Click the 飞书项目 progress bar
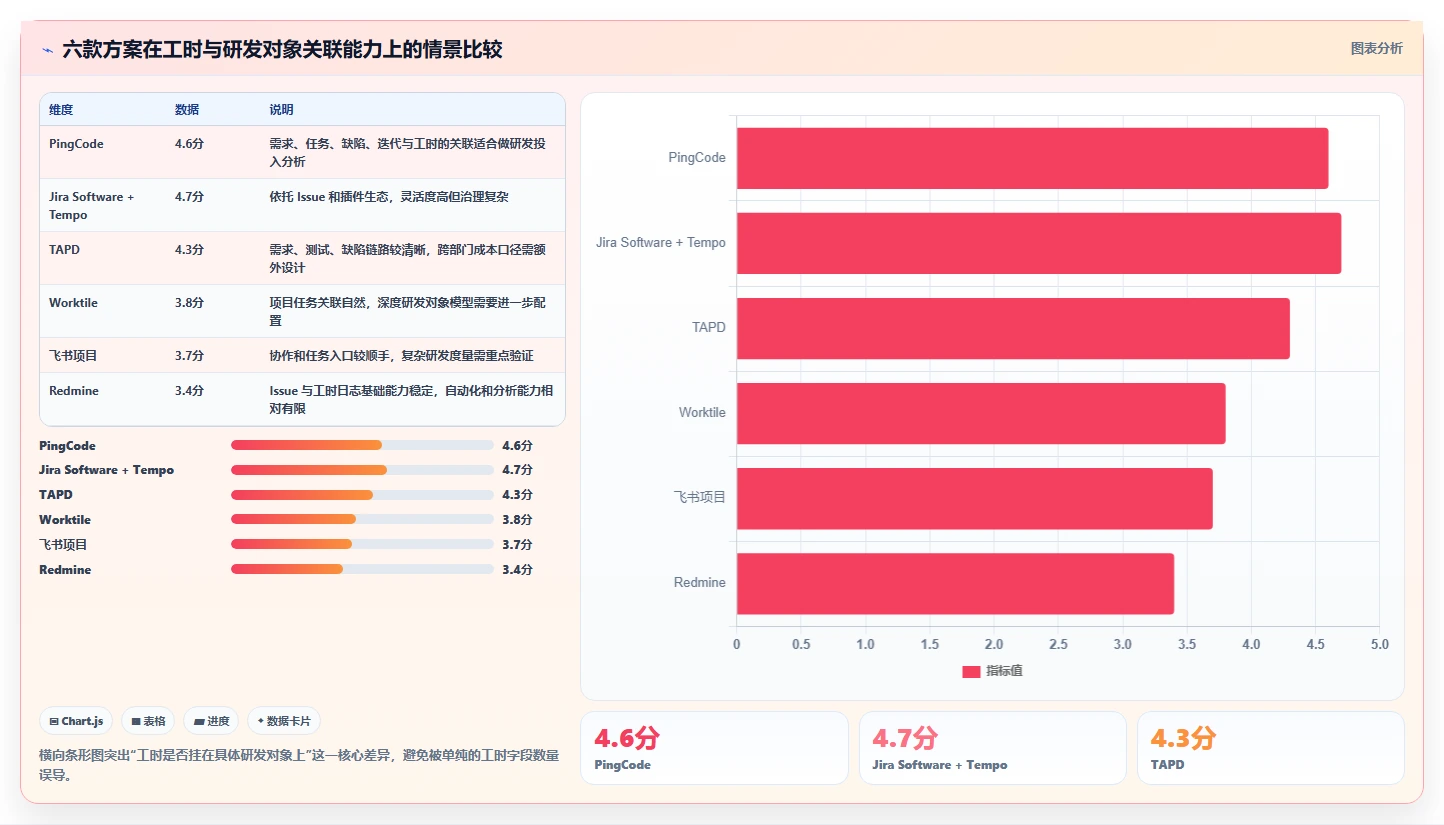This screenshot has height=825, width=1444. pyautogui.click(x=362, y=544)
